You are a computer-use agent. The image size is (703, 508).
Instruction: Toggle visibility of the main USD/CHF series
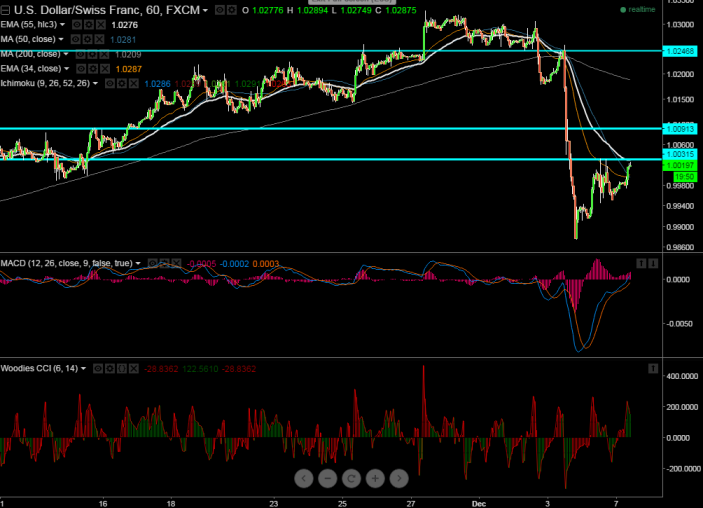click(220, 10)
